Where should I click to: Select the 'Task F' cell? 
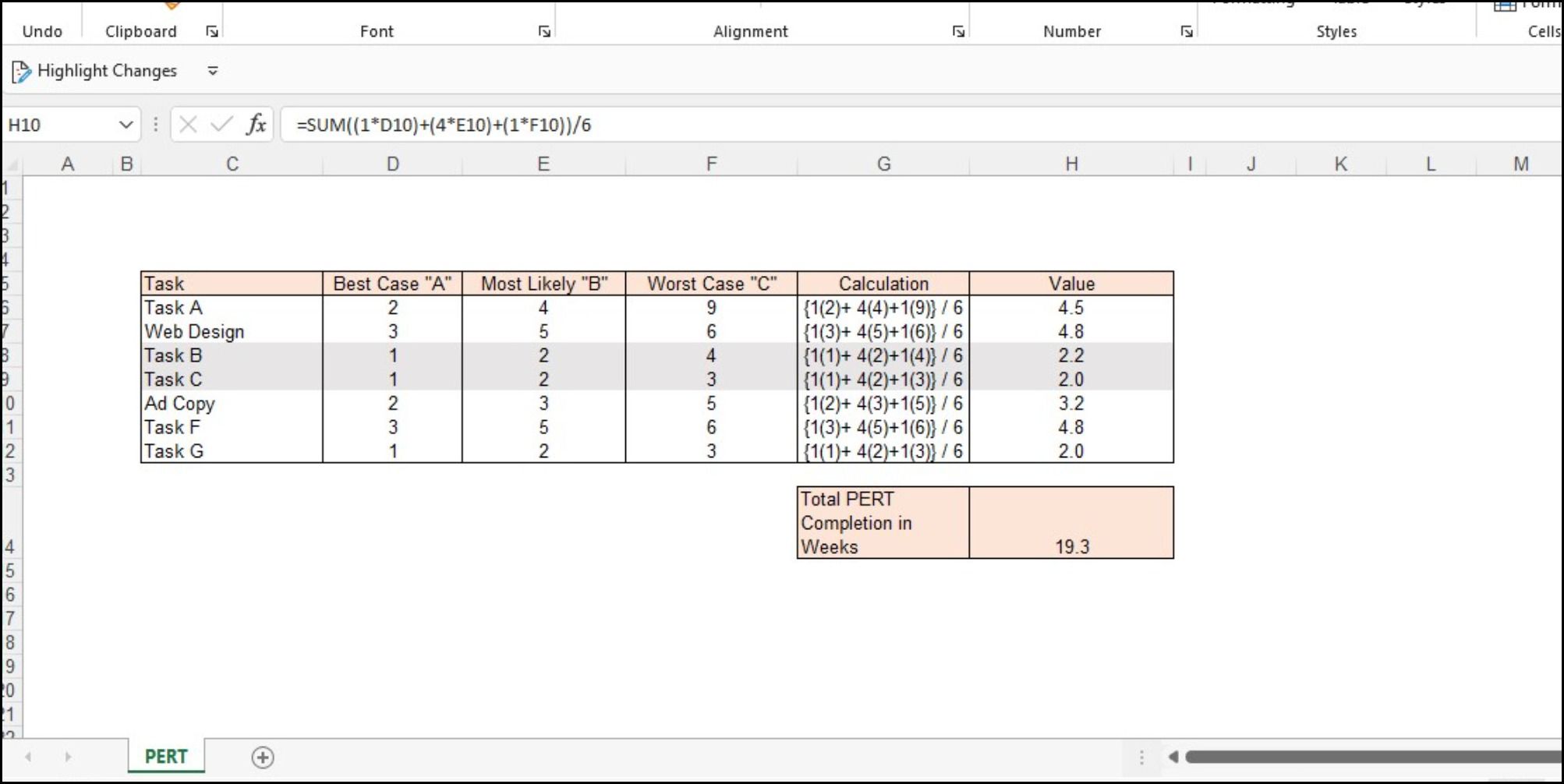(232, 427)
